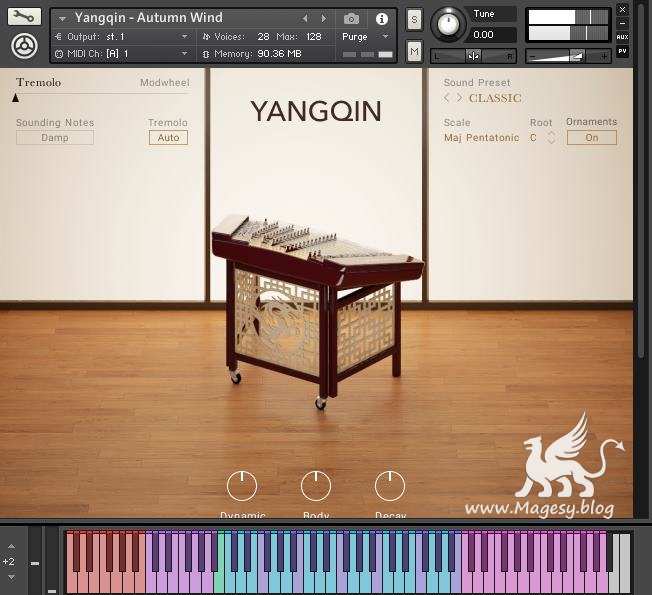Click the memory icon beside Memory
The image size is (652, 595).
click(206, 54)
